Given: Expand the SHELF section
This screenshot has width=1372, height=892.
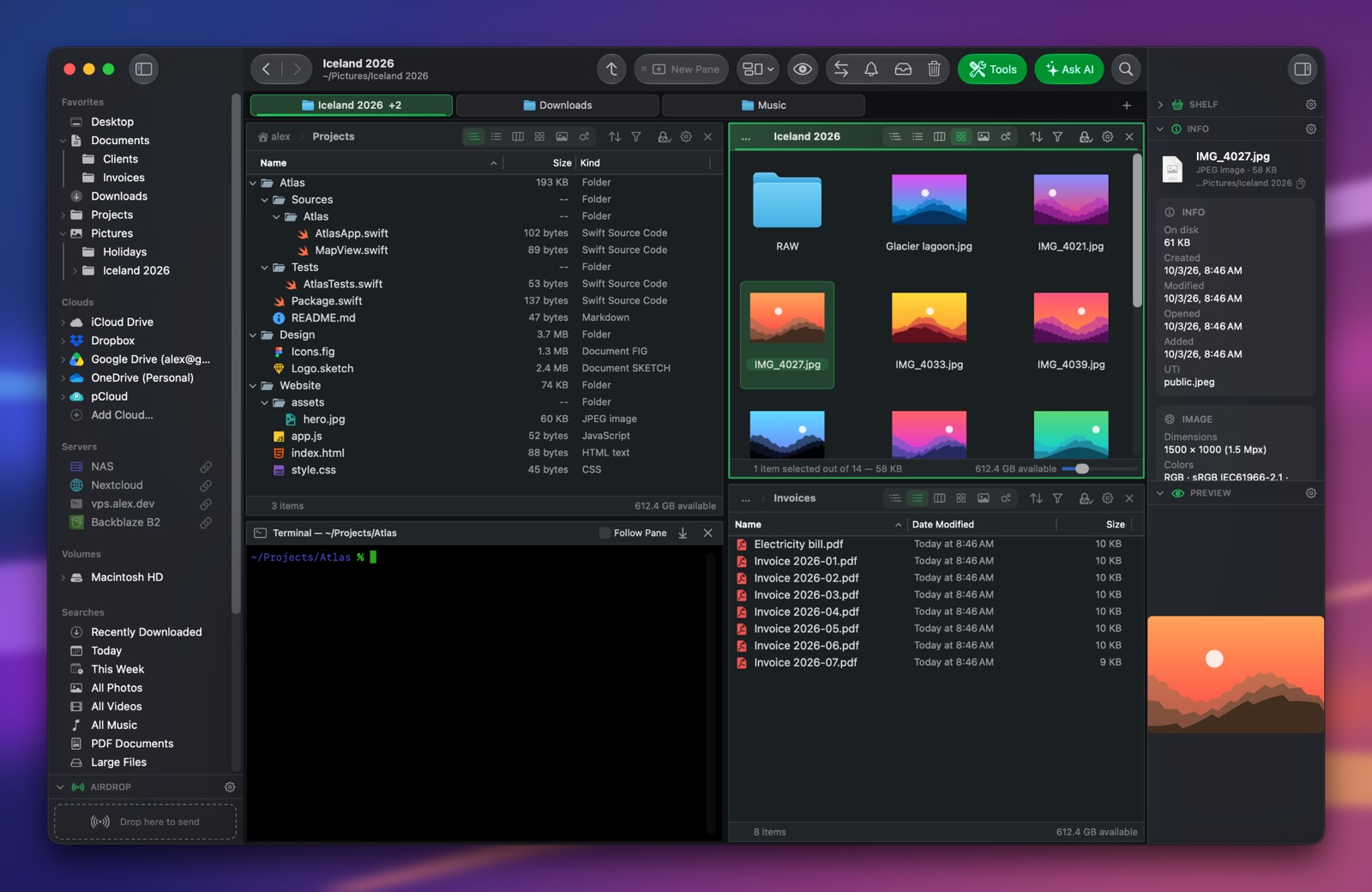Looking at the screenshot, I should pos(1160,105).
